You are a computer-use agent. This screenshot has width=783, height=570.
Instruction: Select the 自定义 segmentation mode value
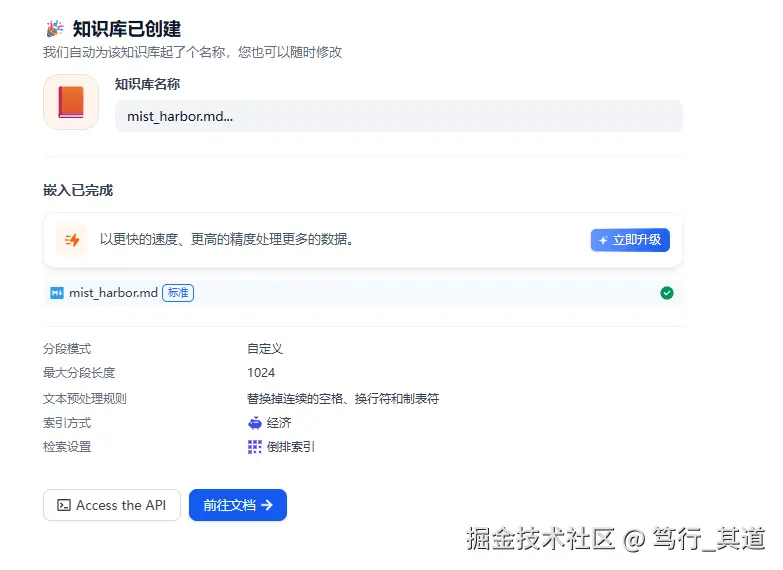[265, 349]
